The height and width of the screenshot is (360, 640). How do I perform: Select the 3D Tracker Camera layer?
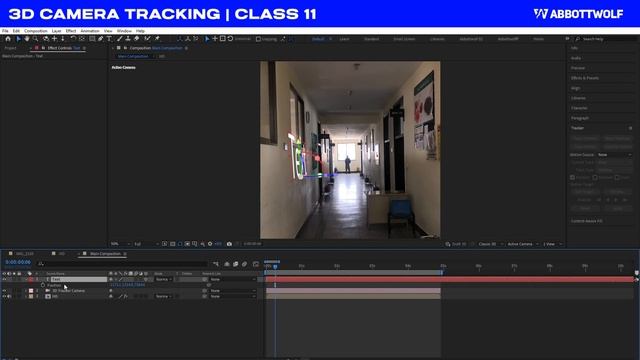tap(69, 291)
